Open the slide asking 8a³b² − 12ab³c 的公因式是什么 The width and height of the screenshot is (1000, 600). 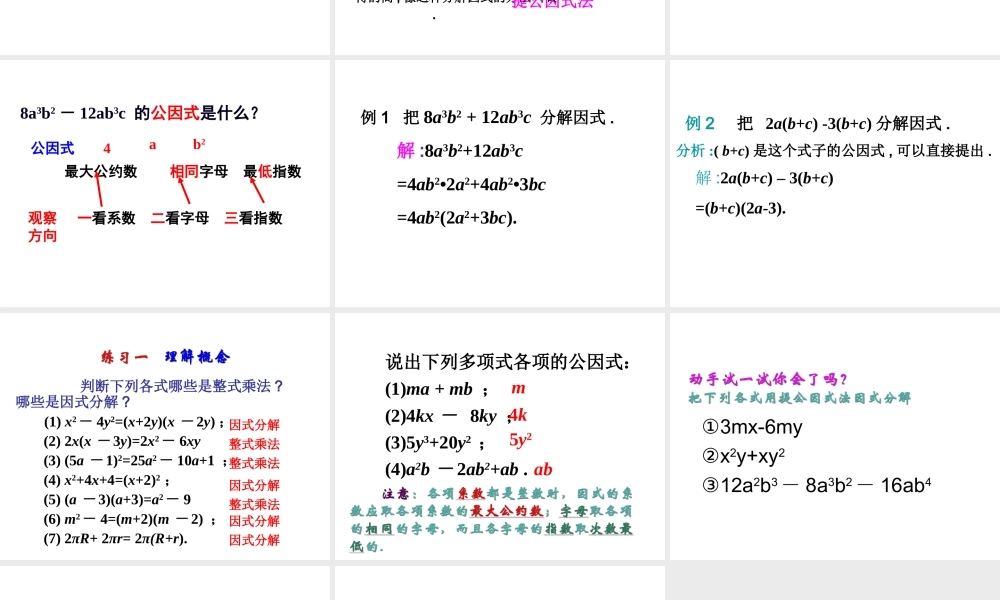pos(165,183)
